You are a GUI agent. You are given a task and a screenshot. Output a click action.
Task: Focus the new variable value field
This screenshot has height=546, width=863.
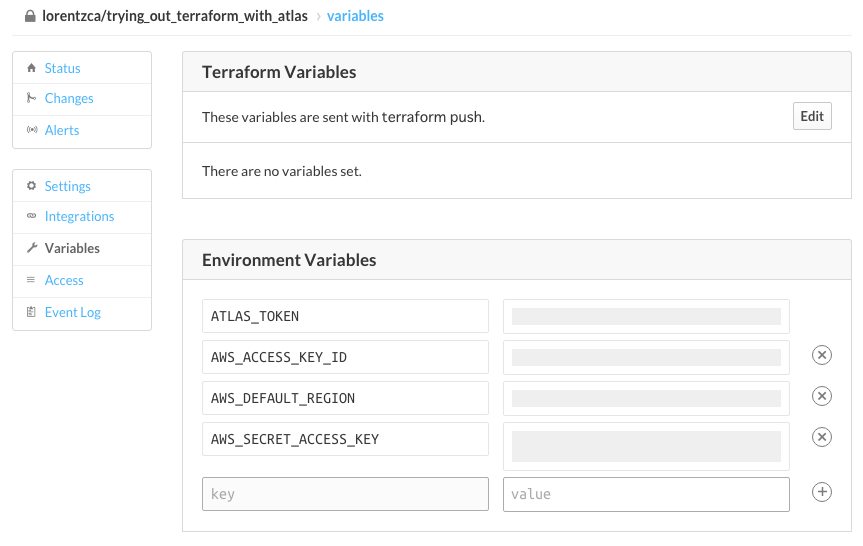[x=646, y=494]
